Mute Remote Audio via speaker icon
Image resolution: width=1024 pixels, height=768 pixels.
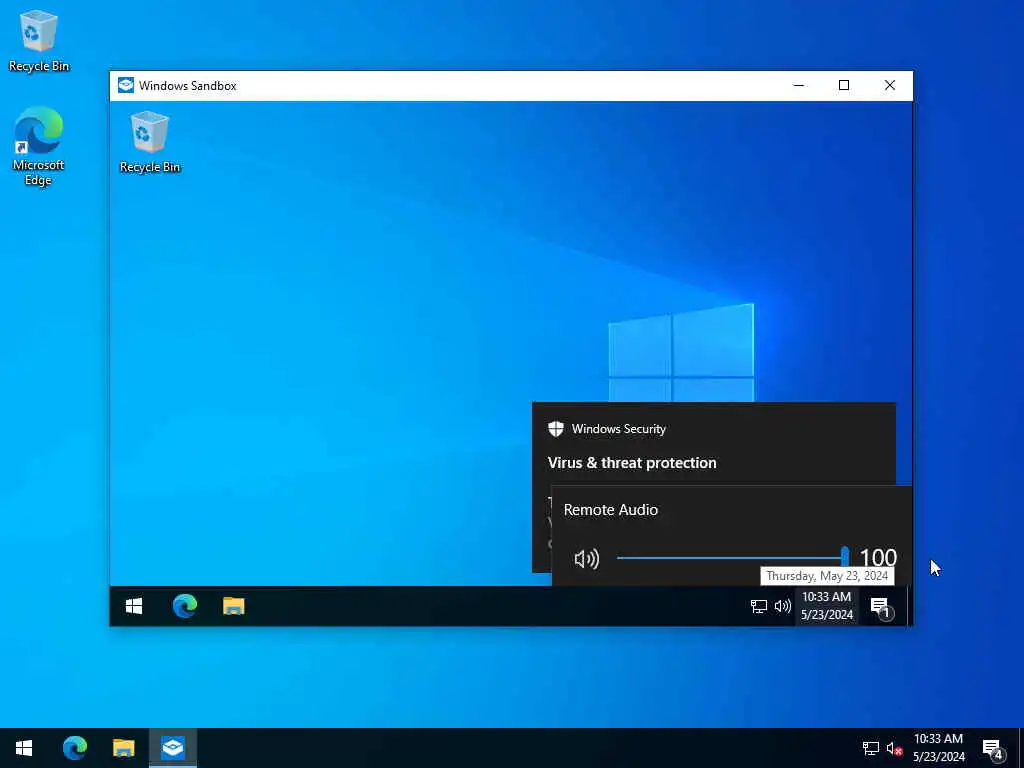(x=586, y=559)
